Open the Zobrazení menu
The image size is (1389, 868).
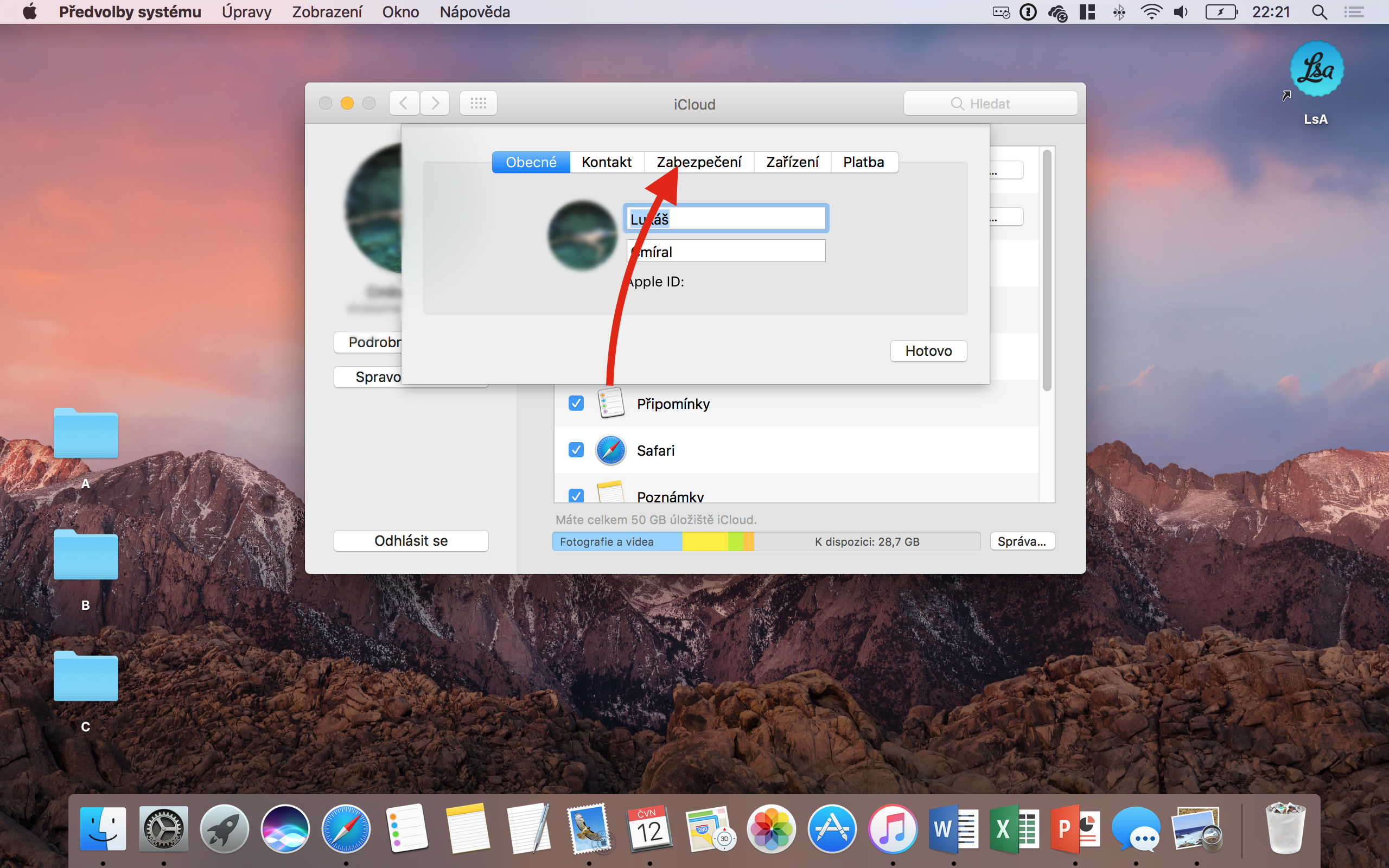point(327,12)
